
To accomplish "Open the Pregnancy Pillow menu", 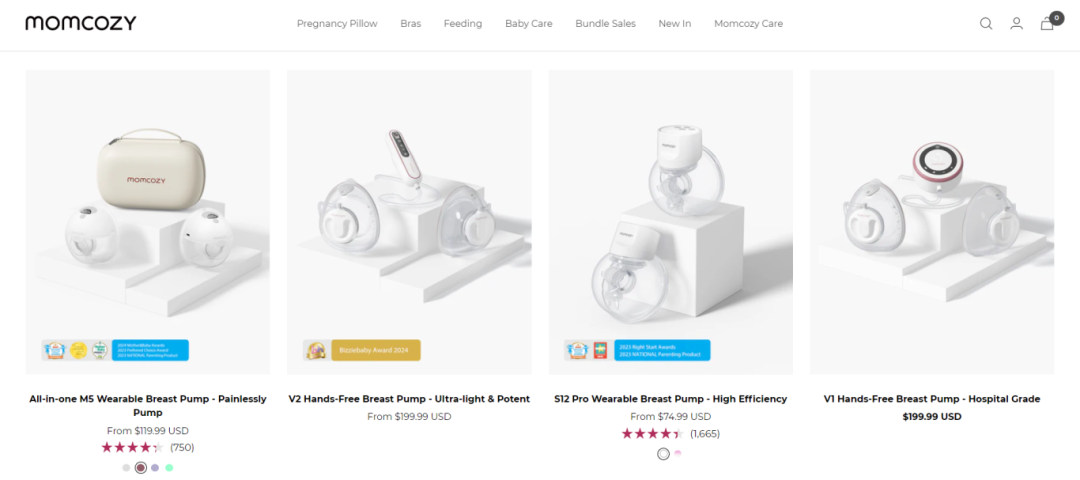I will coord(337,24).
